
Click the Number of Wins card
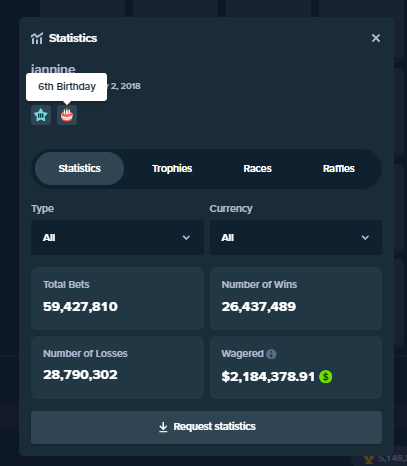coord(296,298)
